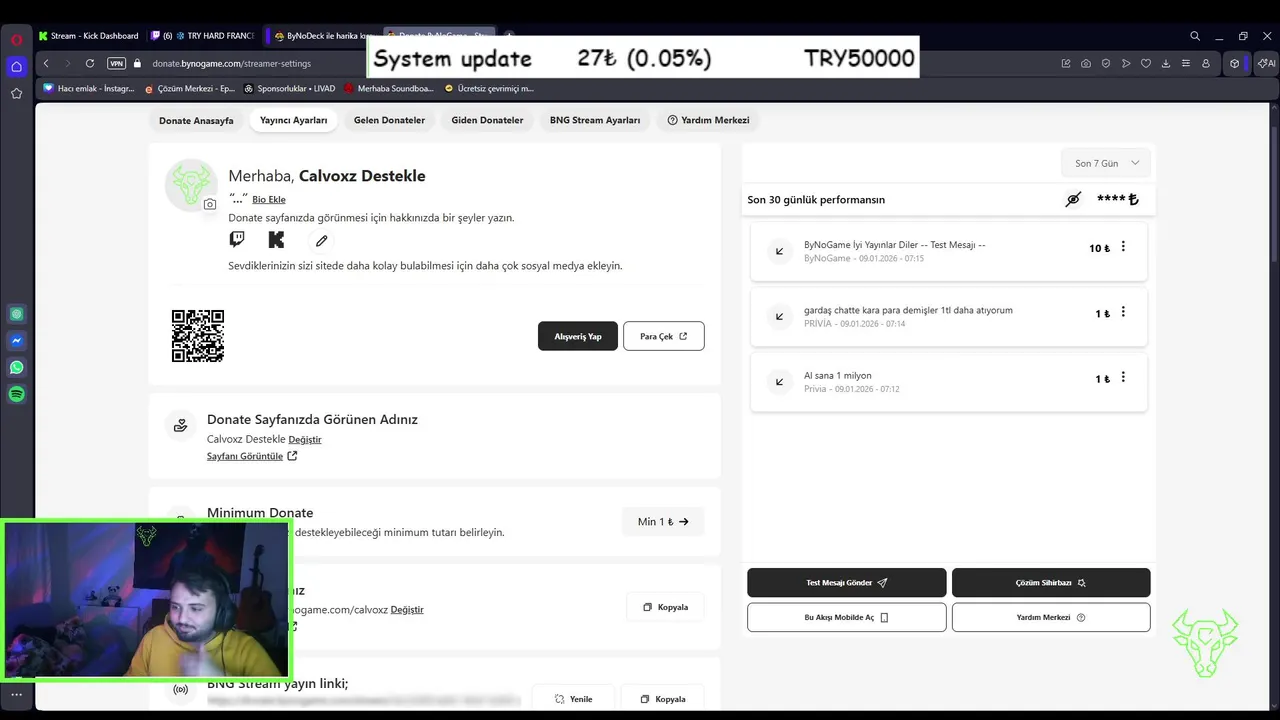Image resolution: width=1280 pixels, height=720 pixels.
Task: Open the Giden Donateler tab
Action: tap(487, 120)
